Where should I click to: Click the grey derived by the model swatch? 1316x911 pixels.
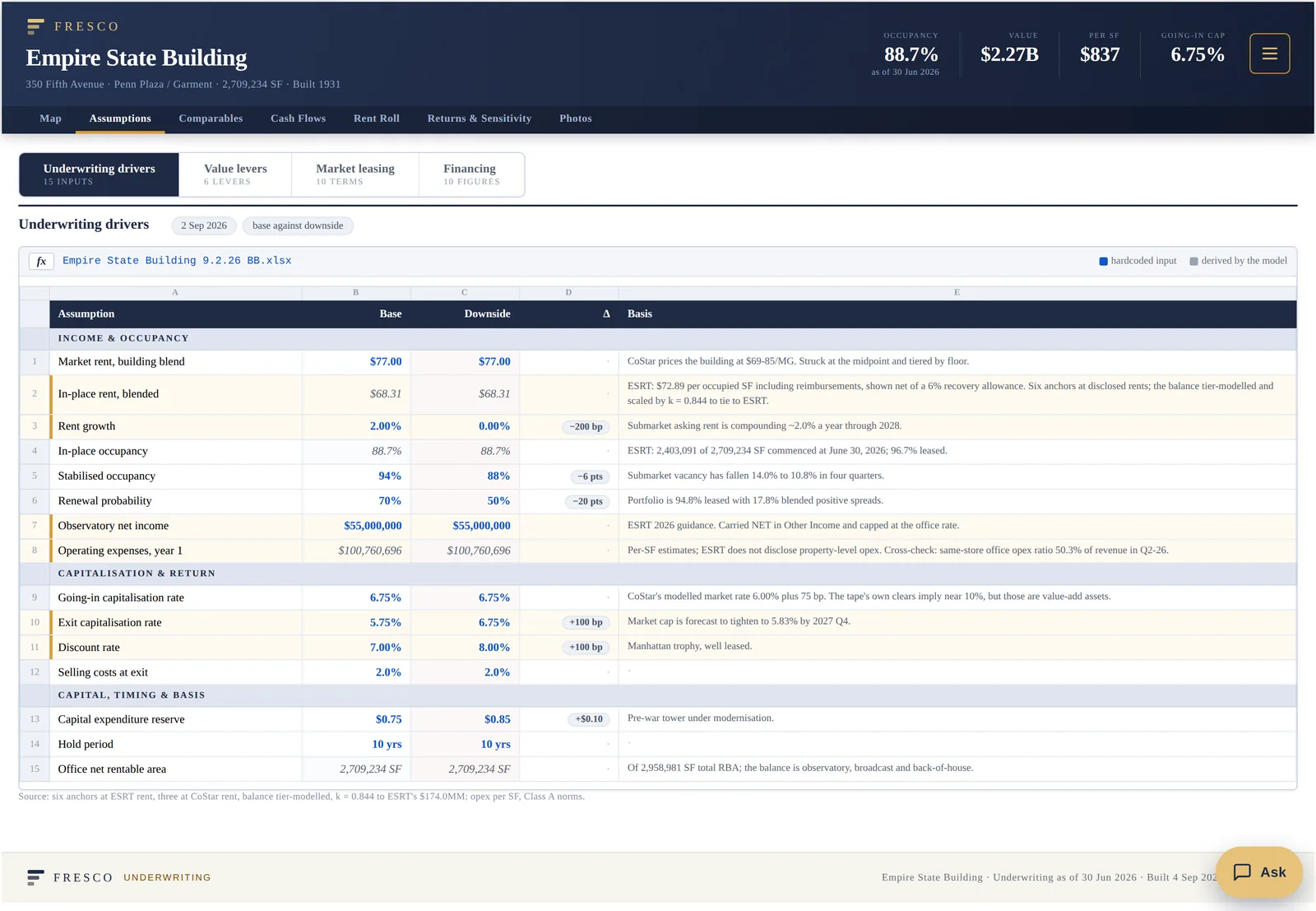coord(1194,261)
